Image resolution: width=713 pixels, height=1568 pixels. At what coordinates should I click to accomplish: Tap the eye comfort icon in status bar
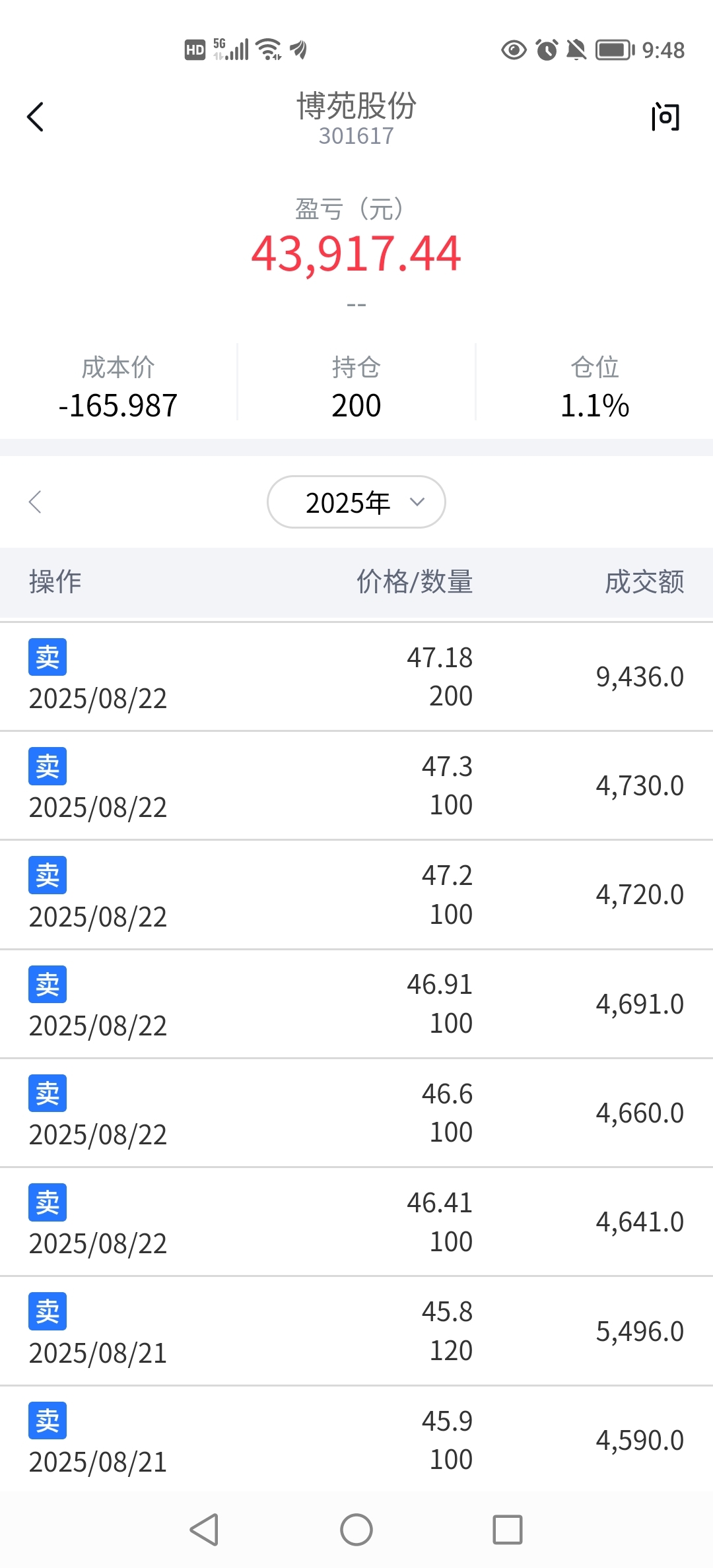click(x=514, y=50)
